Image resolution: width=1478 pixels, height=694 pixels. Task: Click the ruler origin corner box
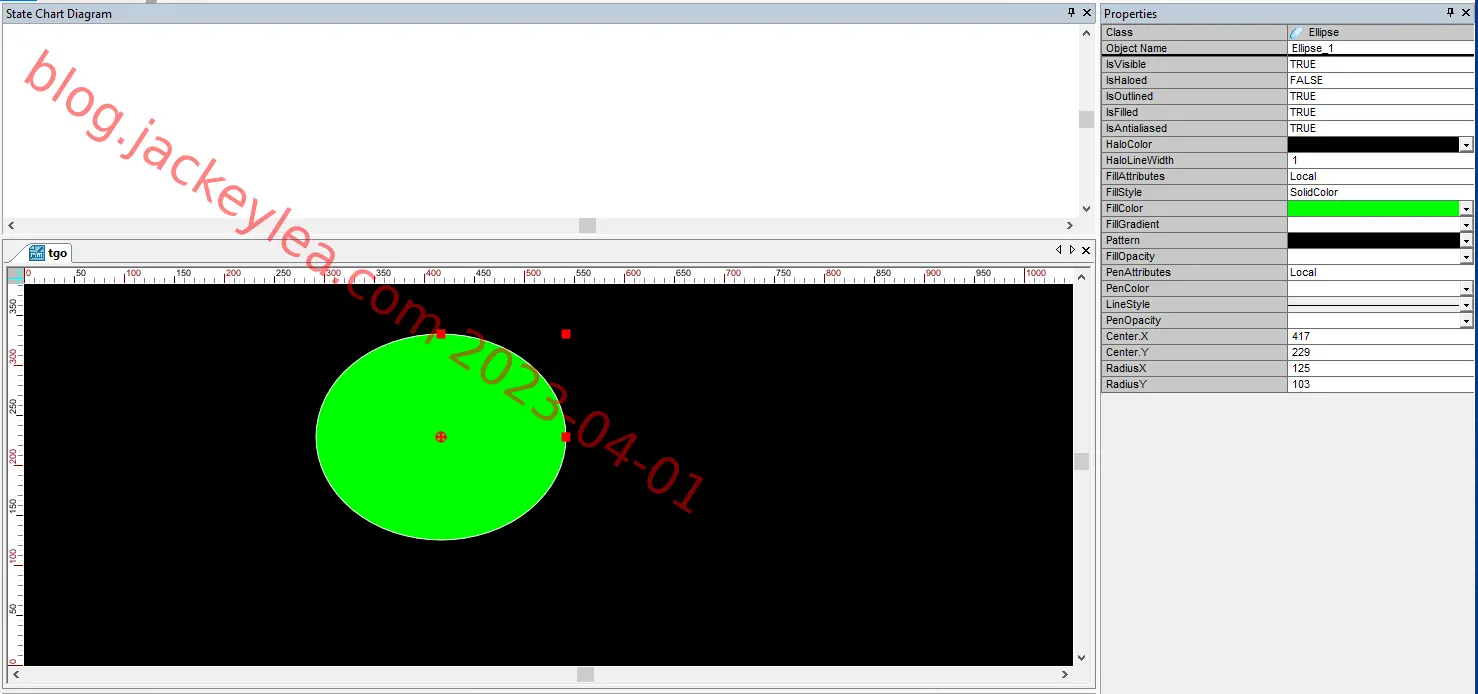click(15, 275)
